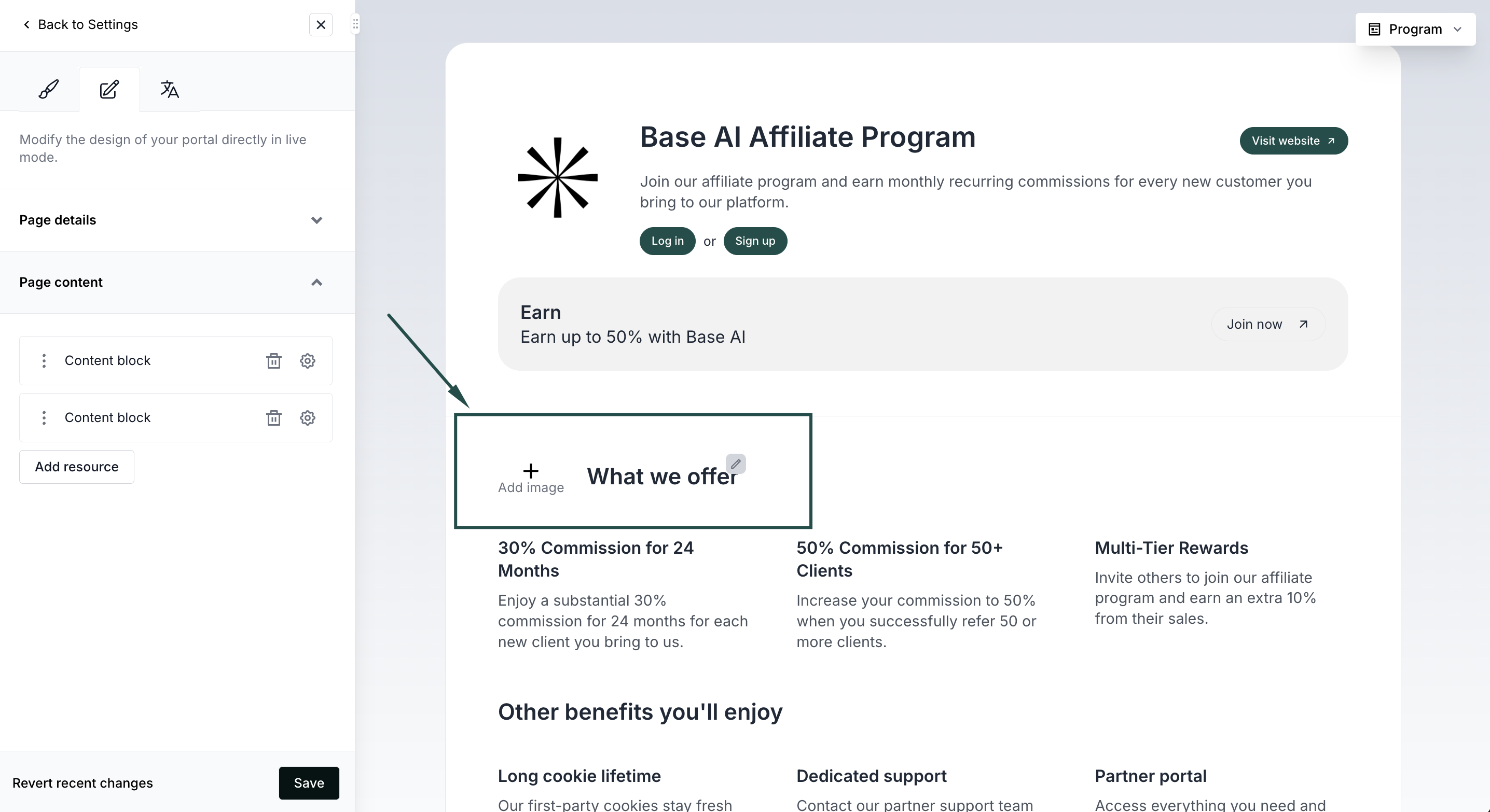Click Revert recent changes
Viewport: 1490px width, 812px height.
pyautogui.click(x=82, y=783)
